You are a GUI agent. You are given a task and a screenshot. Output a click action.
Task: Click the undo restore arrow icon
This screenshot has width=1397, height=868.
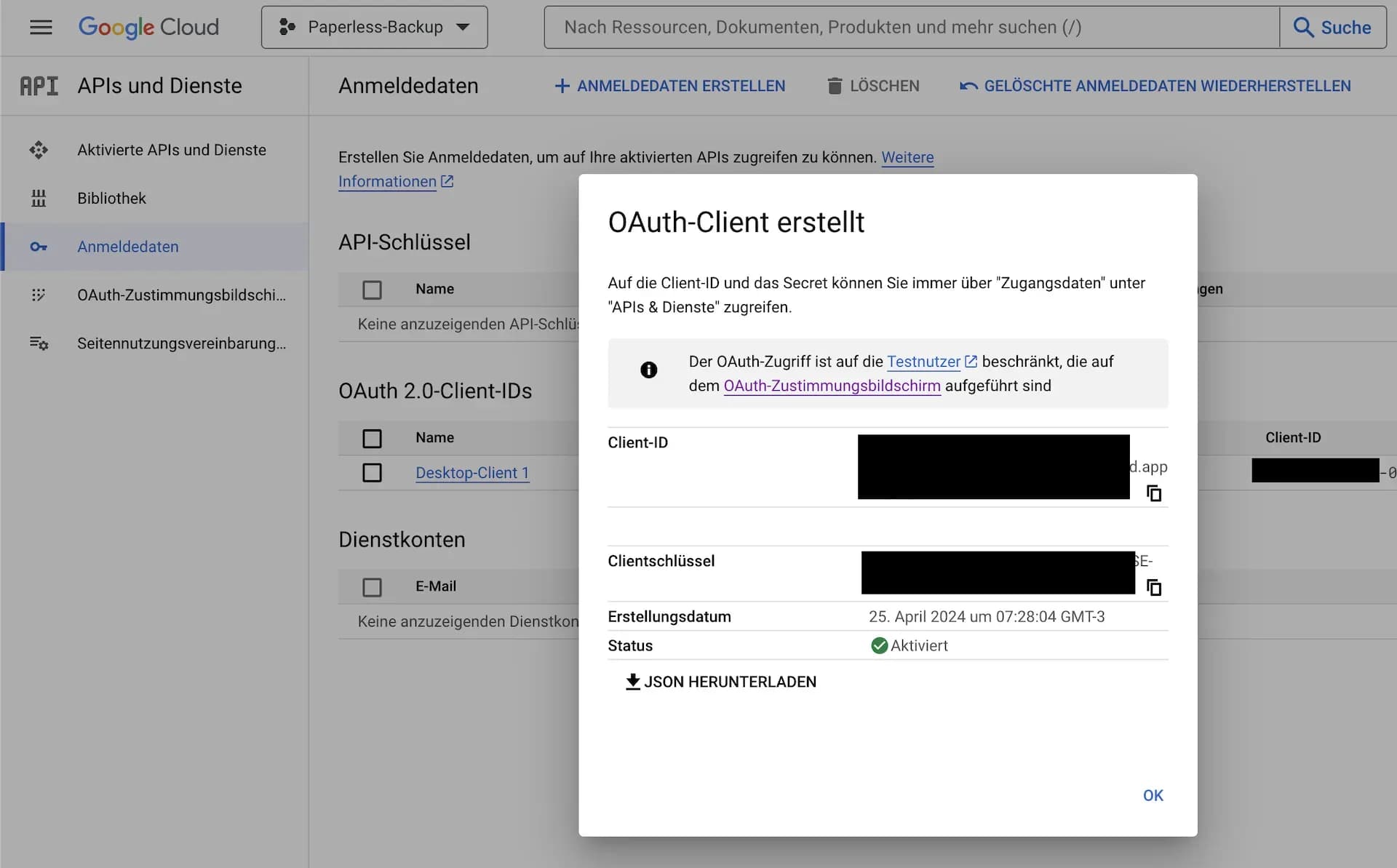coord(968,86)
